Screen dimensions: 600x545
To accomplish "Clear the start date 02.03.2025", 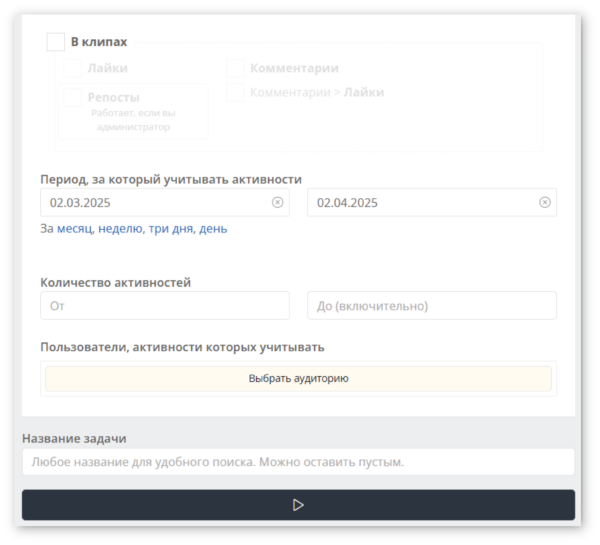I will tap(277, 202).
